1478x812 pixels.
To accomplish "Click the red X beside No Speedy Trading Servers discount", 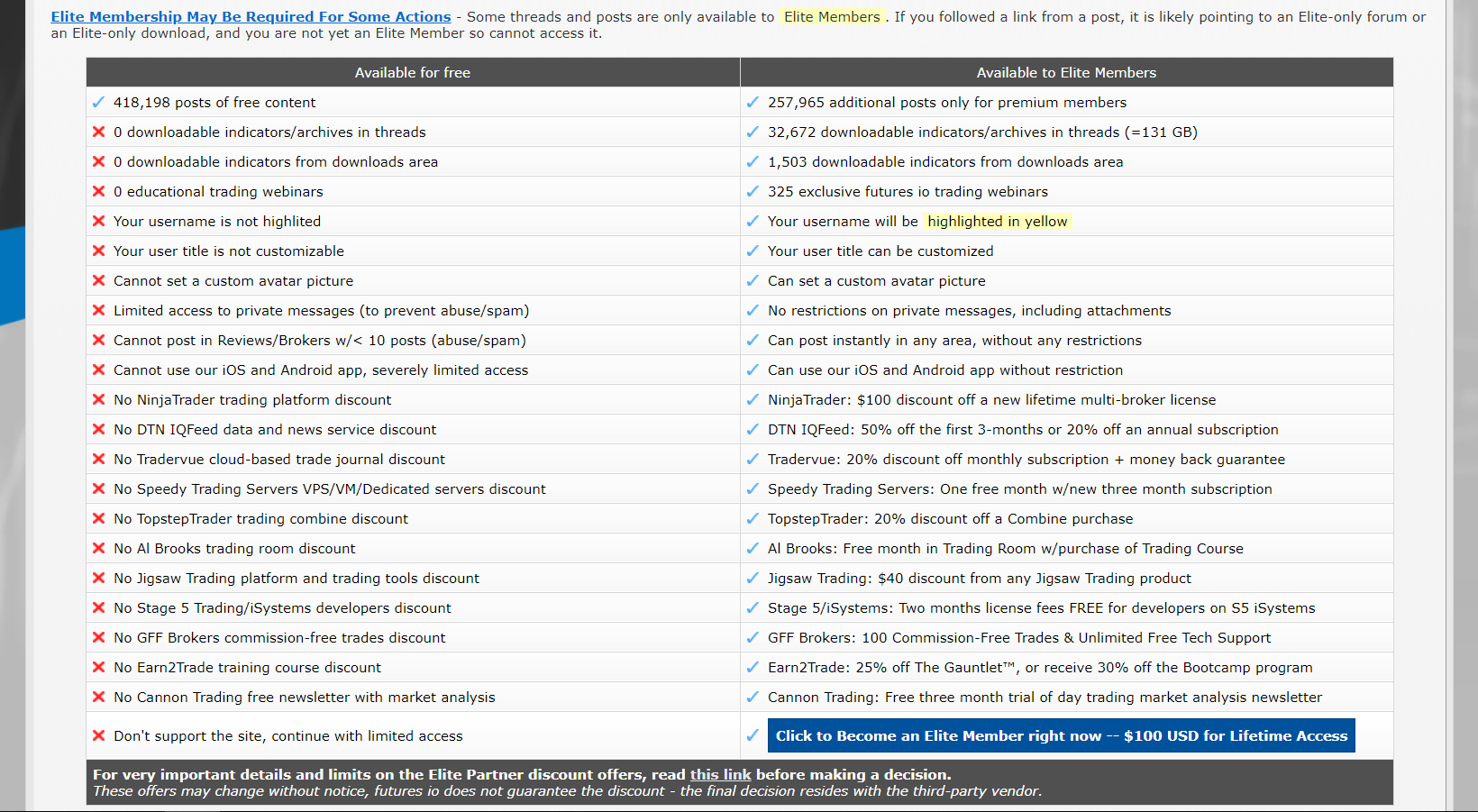I will [99, 488].
